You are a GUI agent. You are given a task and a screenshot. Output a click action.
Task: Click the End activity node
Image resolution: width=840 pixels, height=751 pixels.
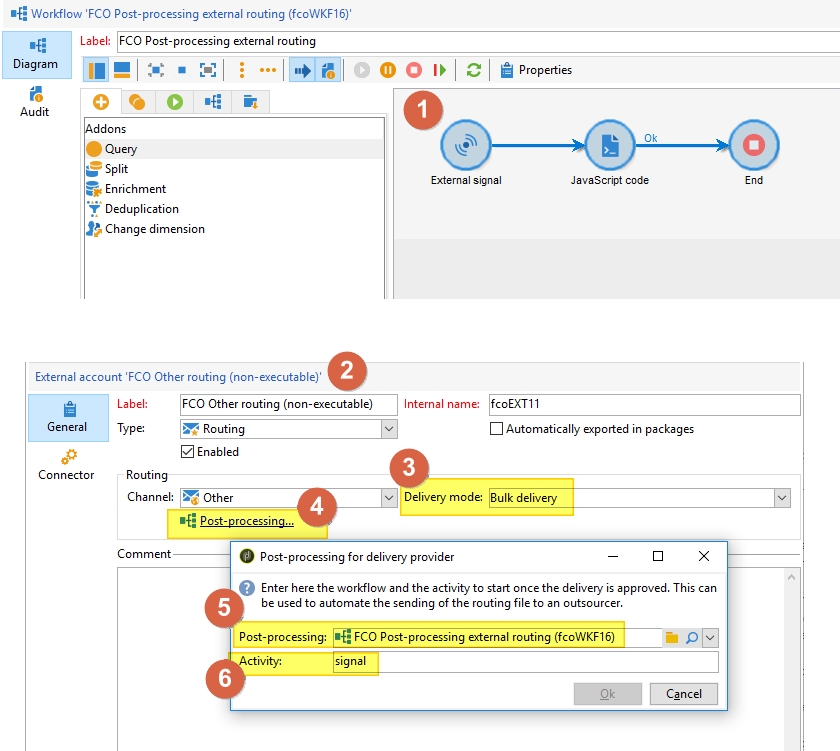(x=753, y=146)
